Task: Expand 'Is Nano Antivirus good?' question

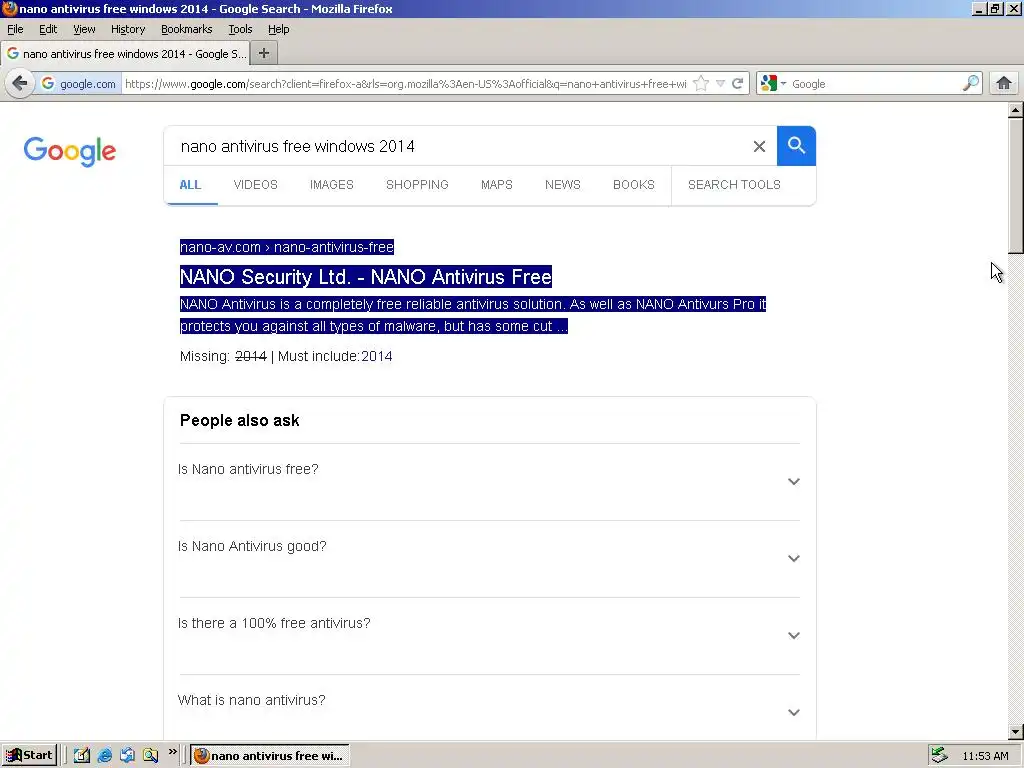Action: point(489,558)
